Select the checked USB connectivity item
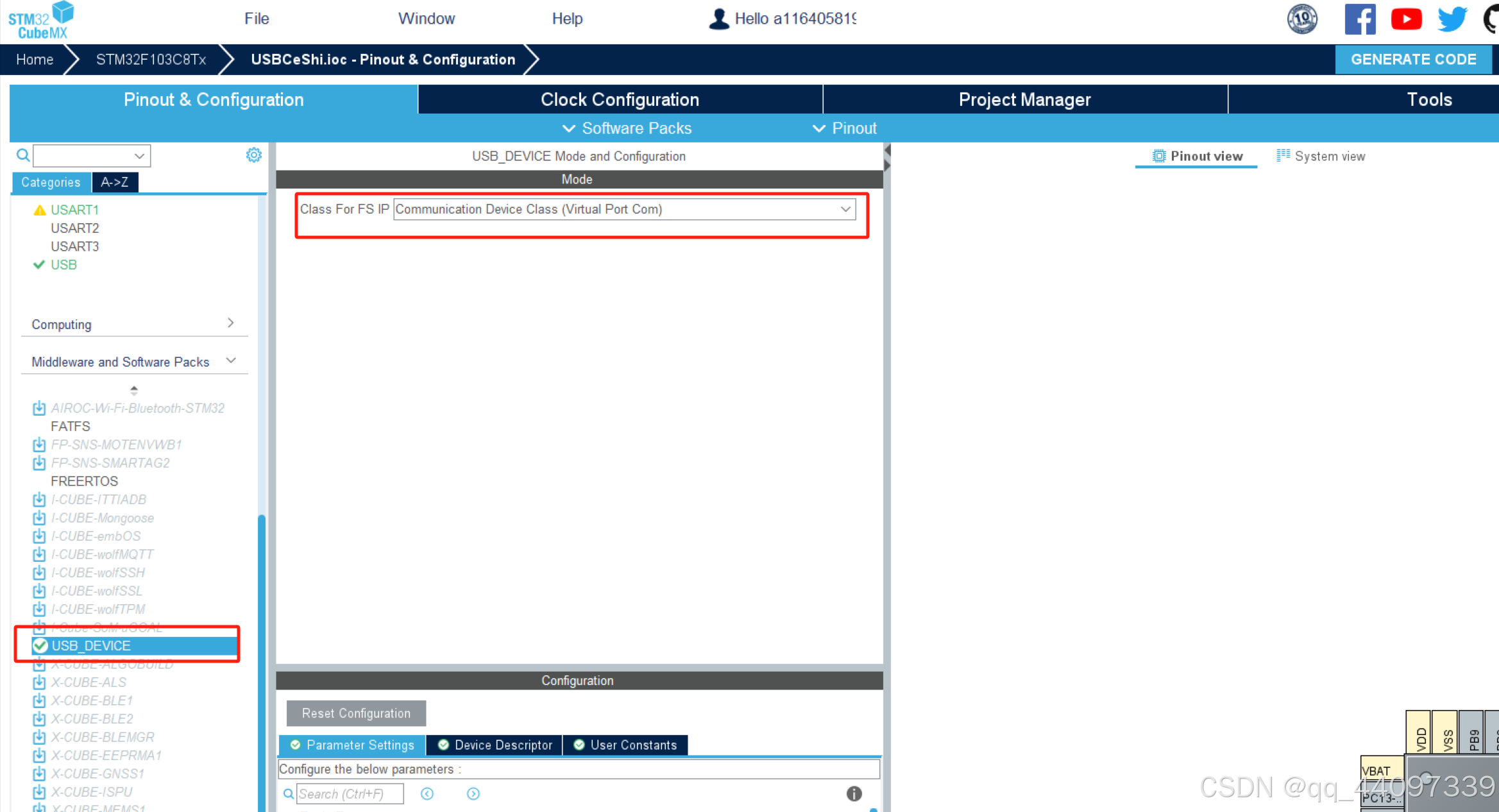Image resolution: width=1499 pixels, height=812 pixels. (64, 265)
